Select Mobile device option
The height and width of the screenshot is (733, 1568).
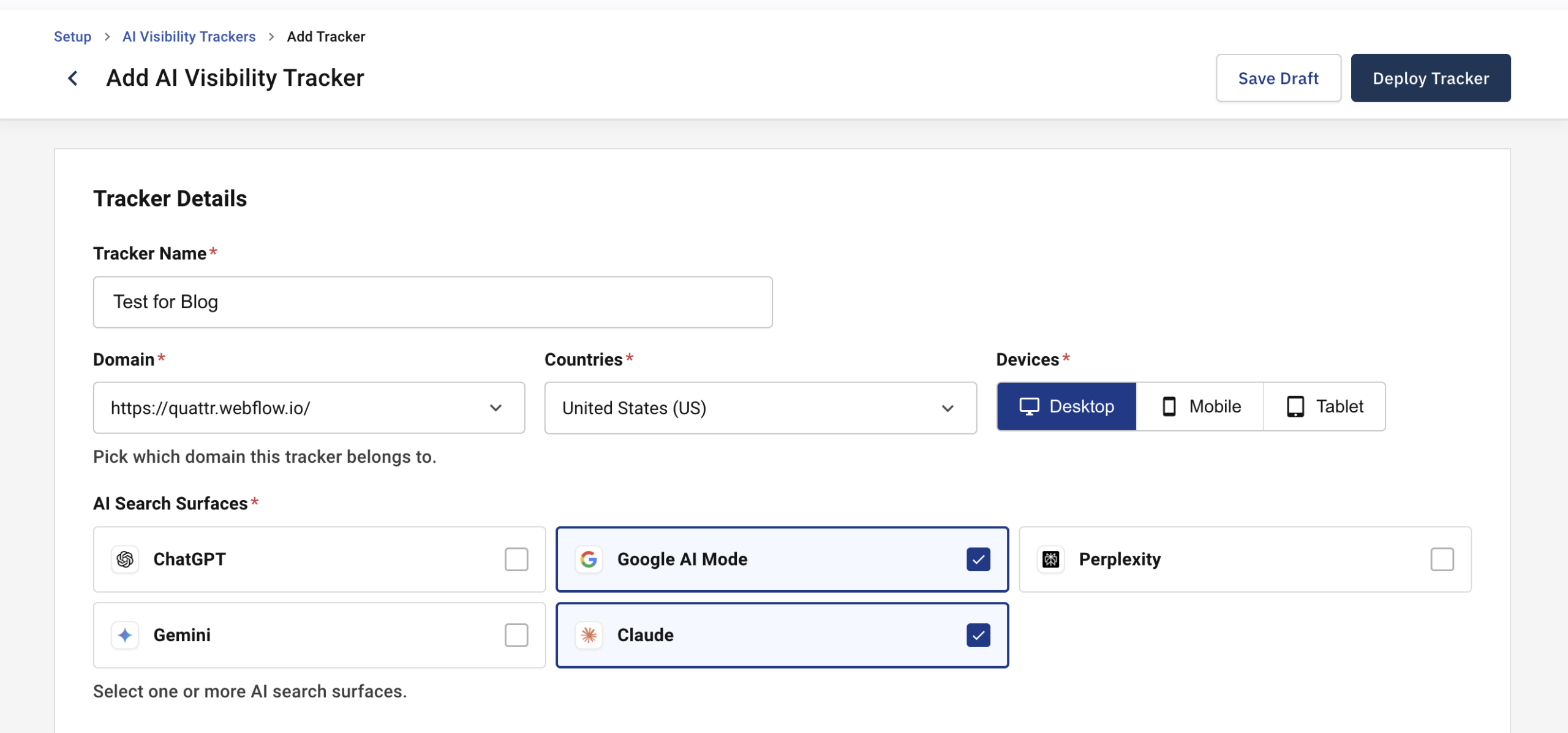1200,406
